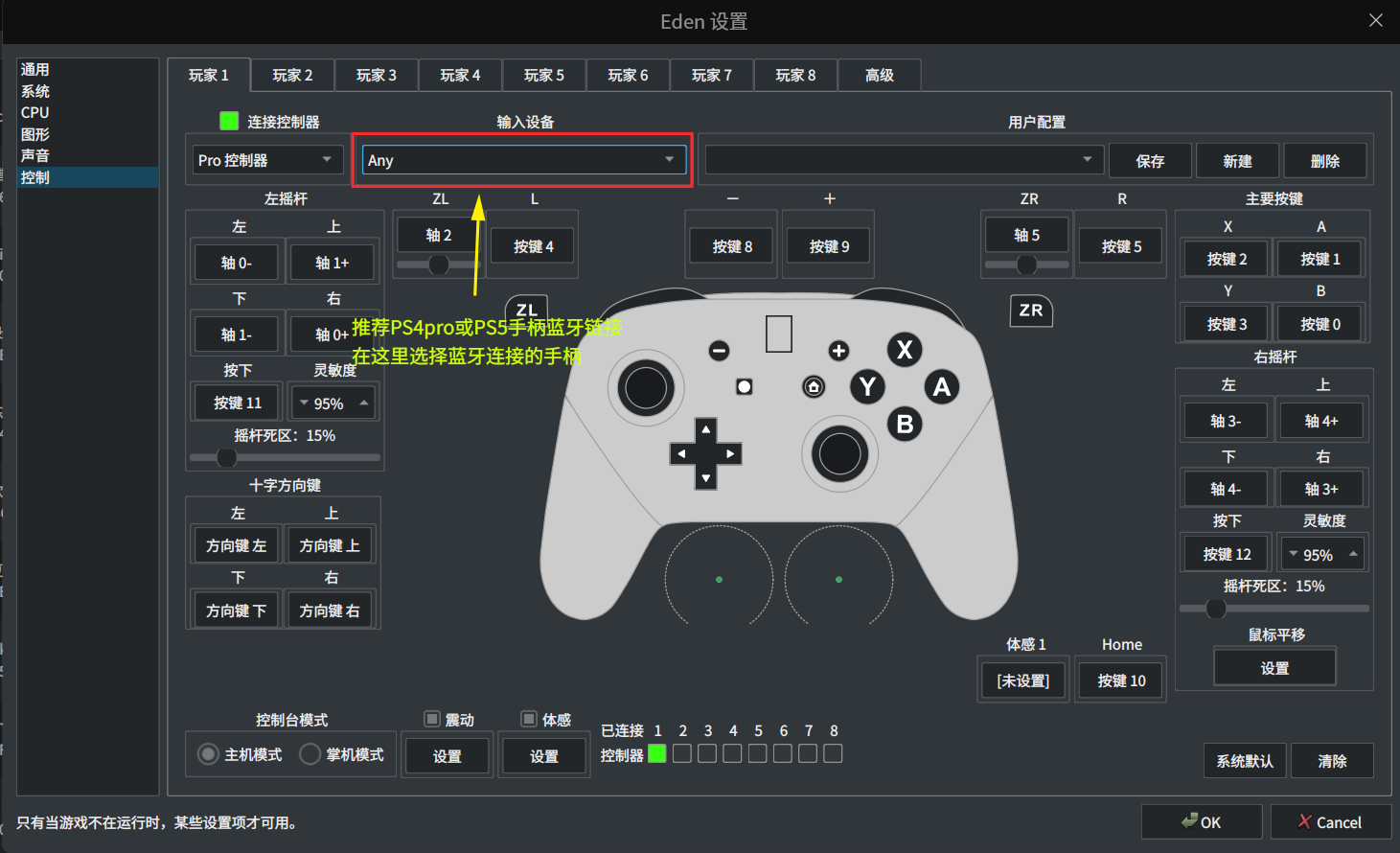Viewport: 1400px width, 853px height.
Task: Adjust the ZL trigger threshold slider
Action: point(438,265)
